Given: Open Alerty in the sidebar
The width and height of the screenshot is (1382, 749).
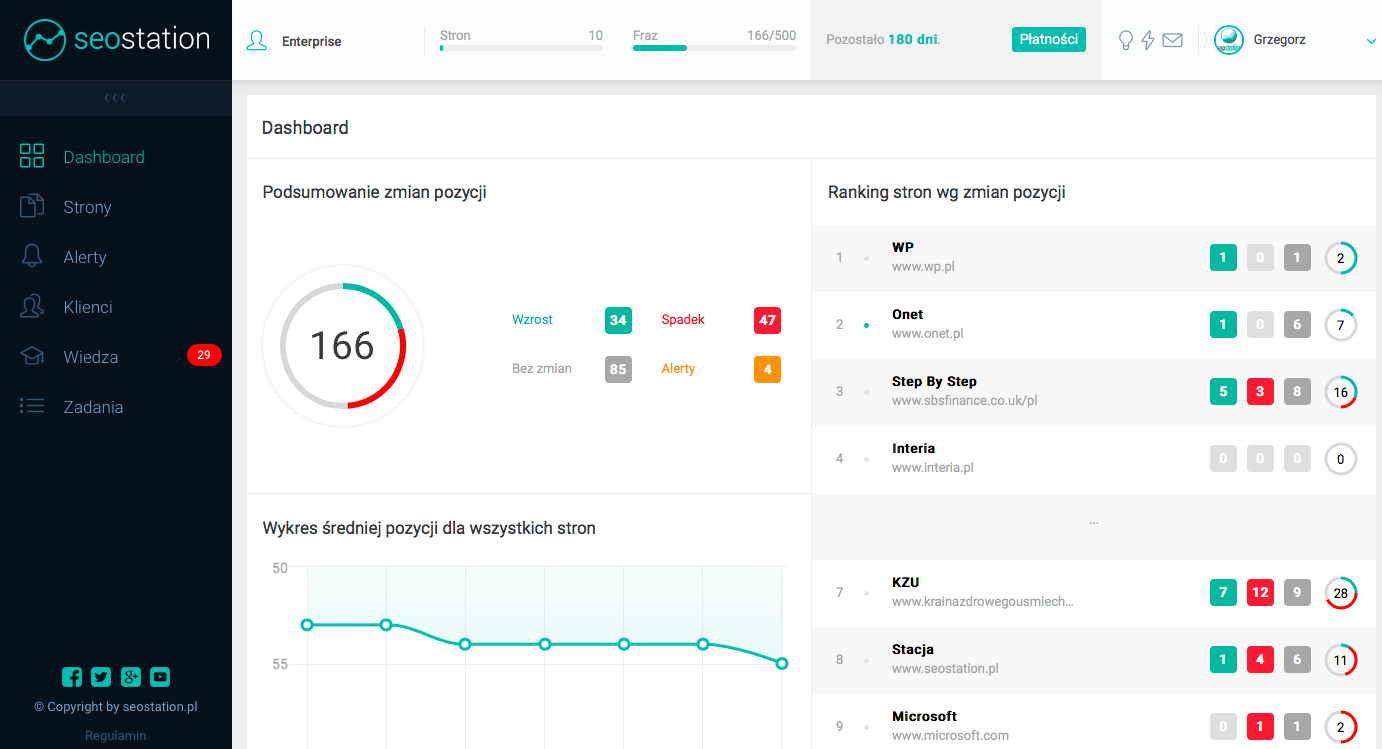Looking at the screenshot, I should pyautogui.click(x=84, y=257).
